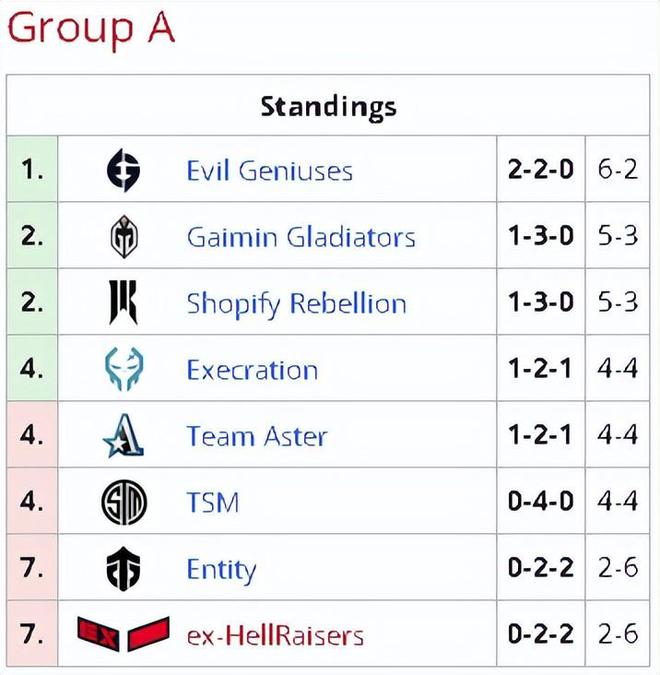Follow the Shopify Rebellion link
This screenshot has height=675, width=660.
tap(296, 305)
